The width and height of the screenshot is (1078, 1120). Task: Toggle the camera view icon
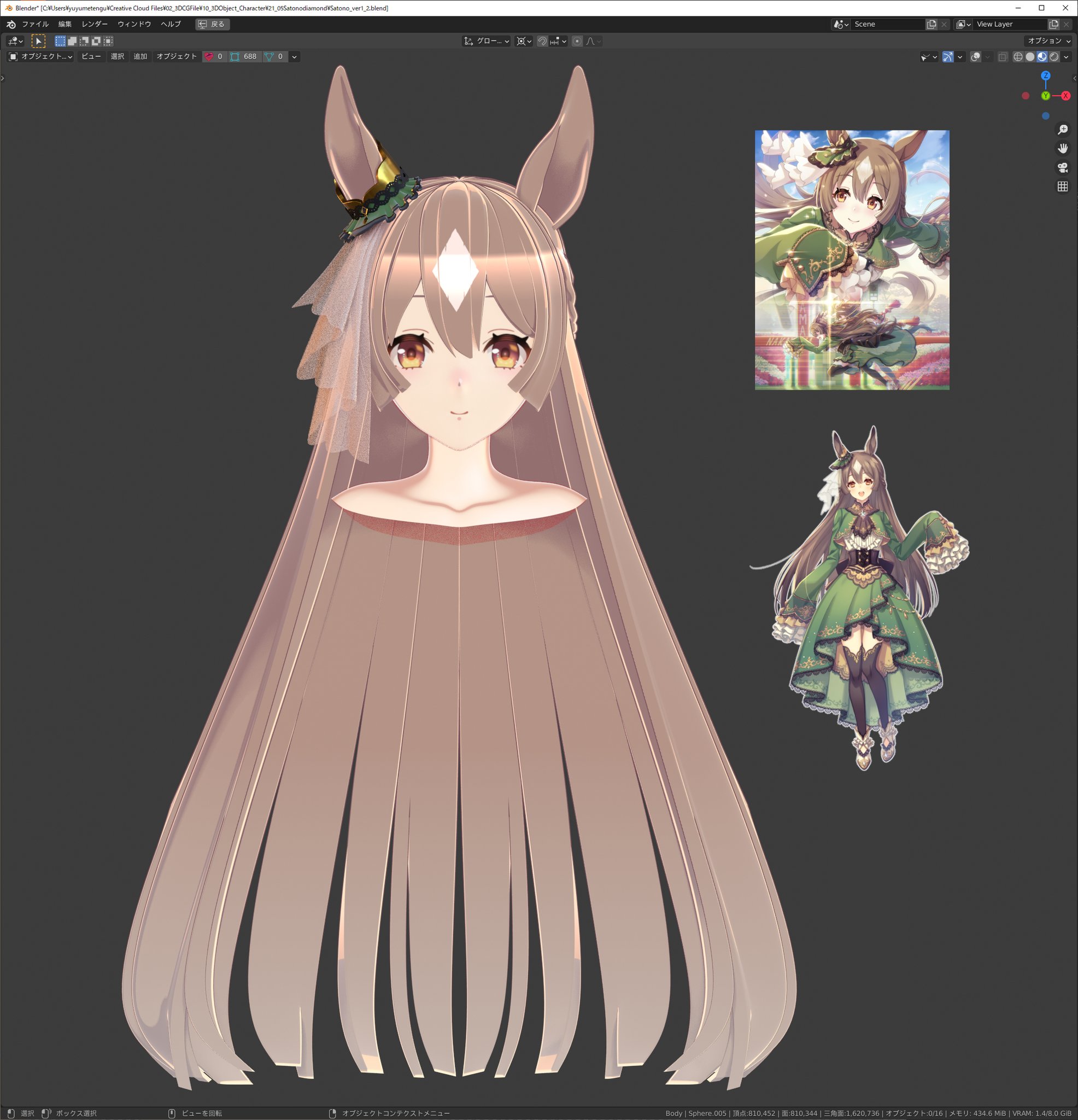point(1063,167)
